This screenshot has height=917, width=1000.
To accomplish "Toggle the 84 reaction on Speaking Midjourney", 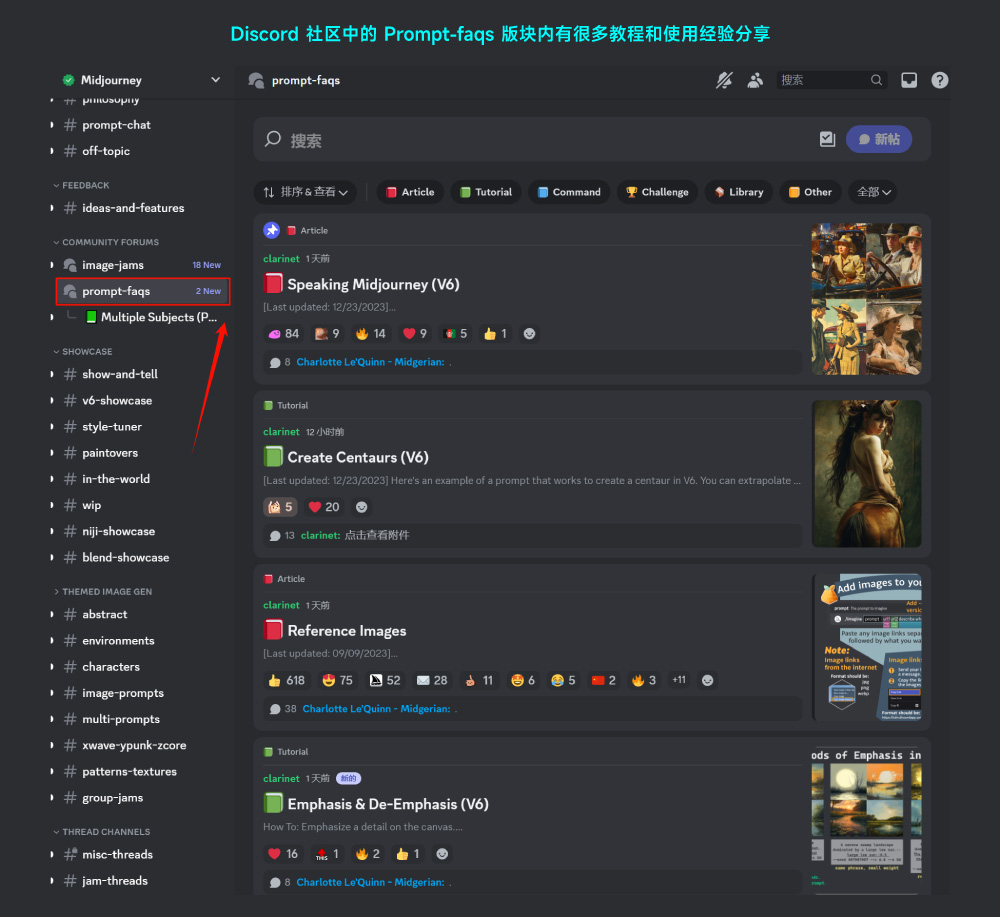I will (x=284, y=334).
